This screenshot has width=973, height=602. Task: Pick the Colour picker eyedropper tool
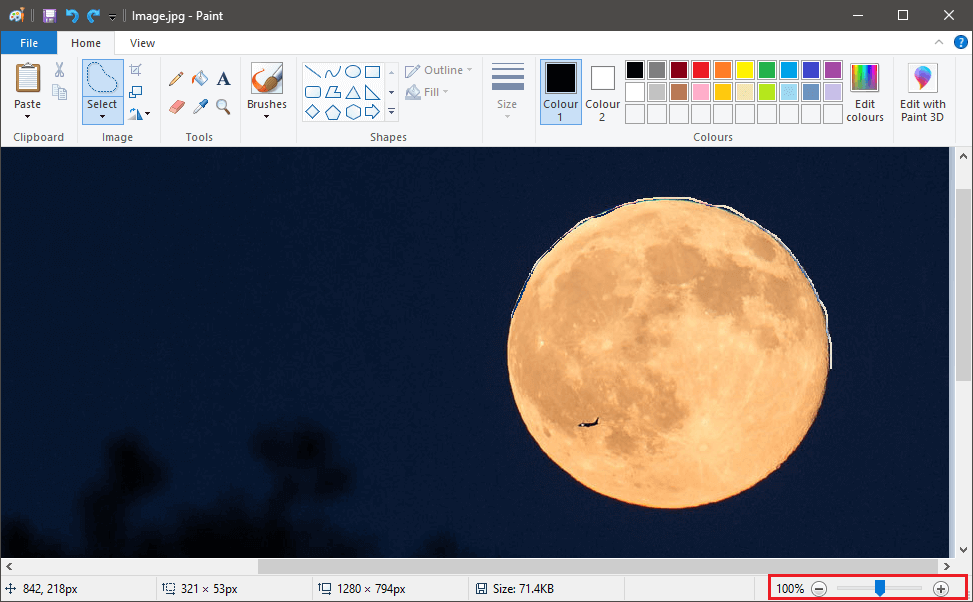(x=200, y=106)
